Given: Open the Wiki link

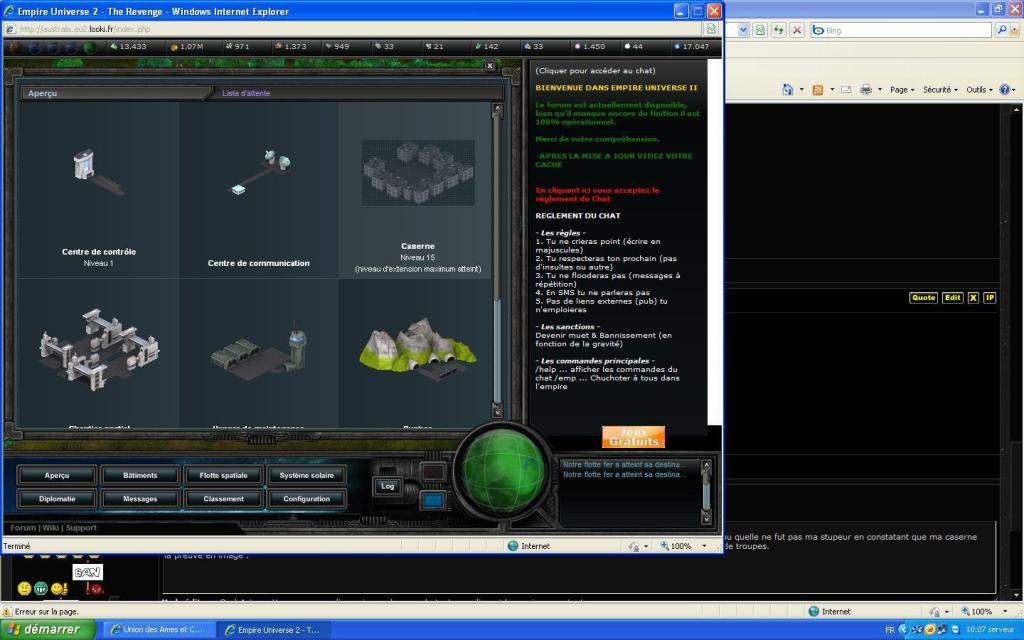Looking at the screenshot, I should point(50,528).
